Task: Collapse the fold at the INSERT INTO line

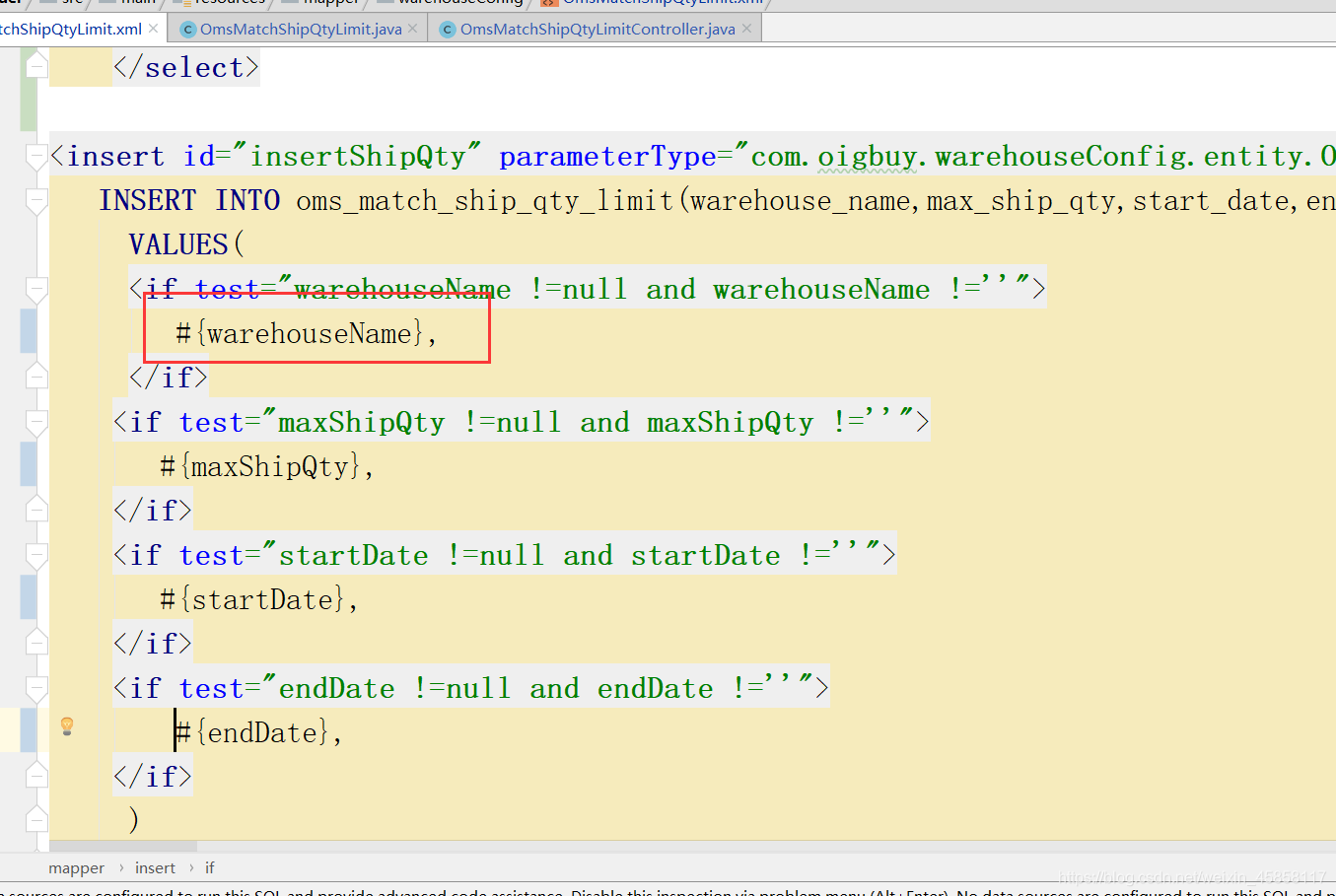Action: (36, 200)
